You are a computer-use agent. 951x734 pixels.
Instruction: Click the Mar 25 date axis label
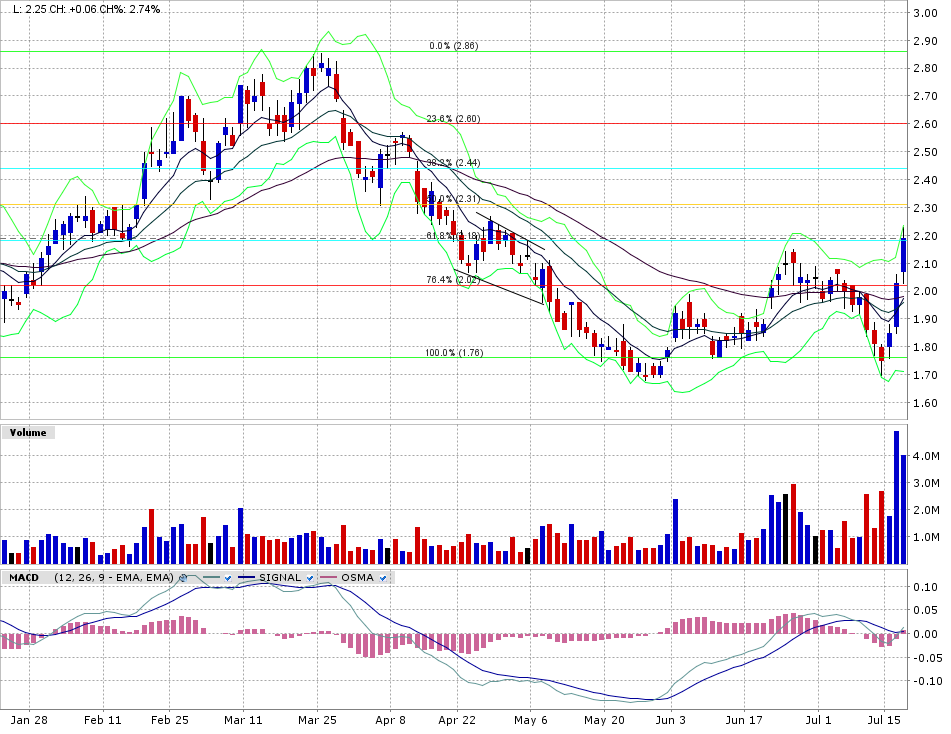pos(318,719)
